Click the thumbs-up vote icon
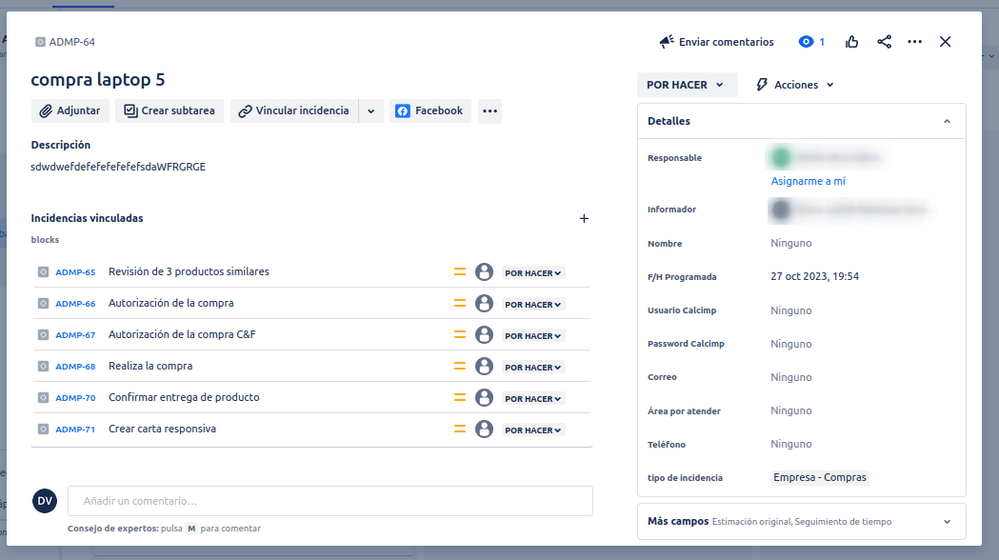The height and width of the screenshot is (560, 999). pos(852,42)
